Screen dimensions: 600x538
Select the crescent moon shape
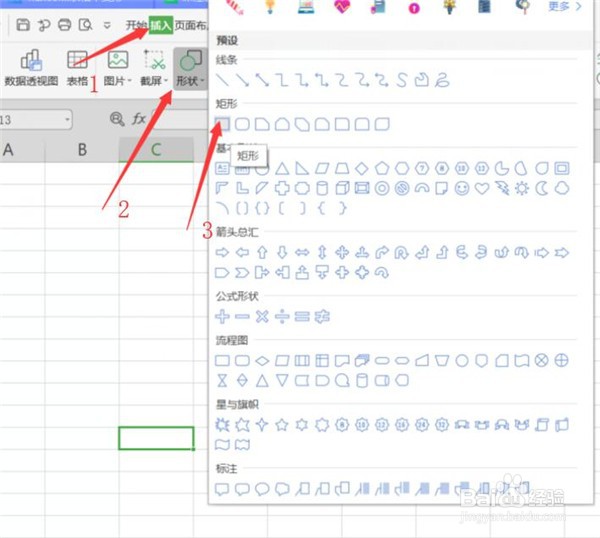[x=541, y=188]
